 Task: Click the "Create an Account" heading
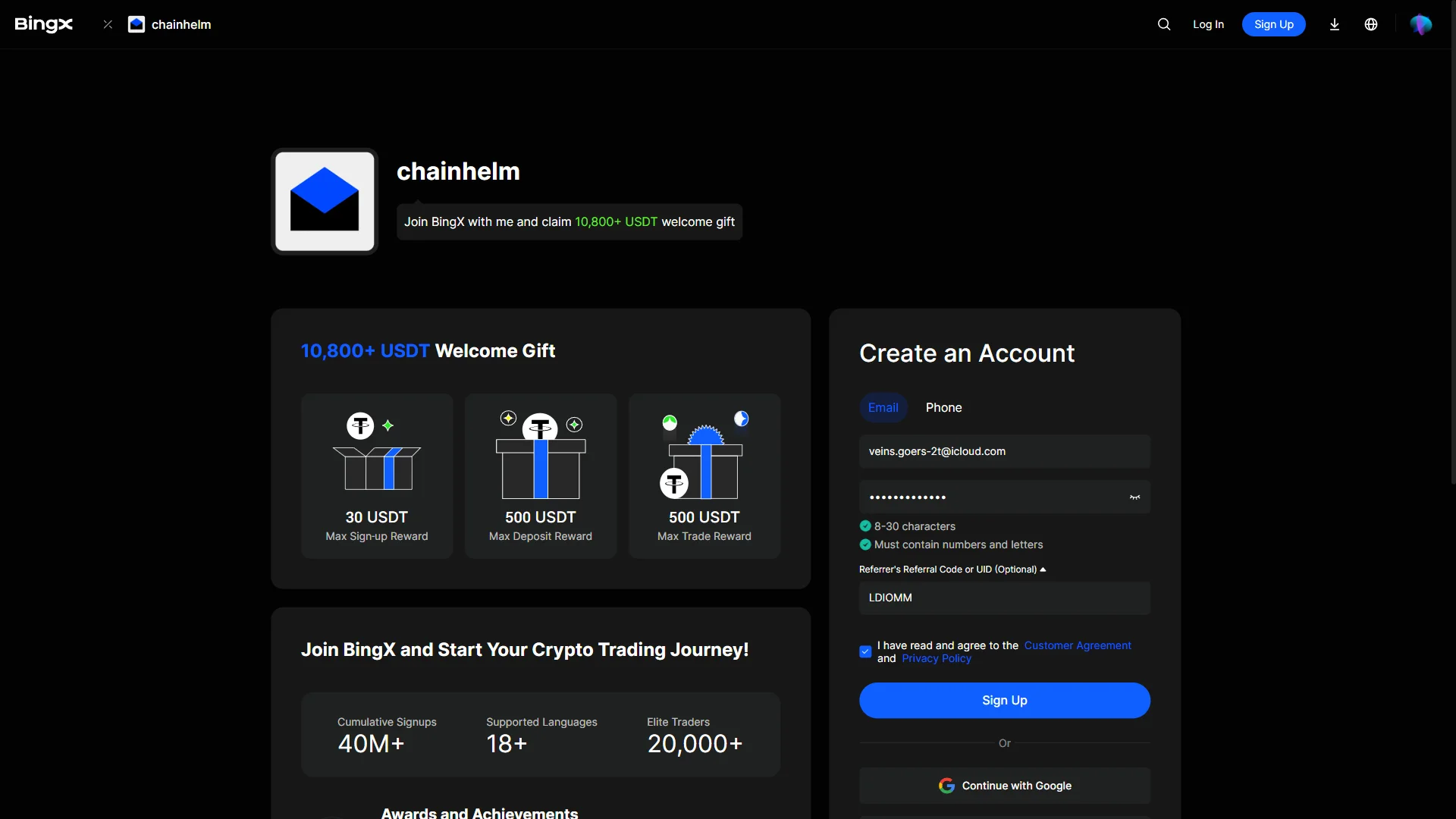coord(967,353)
